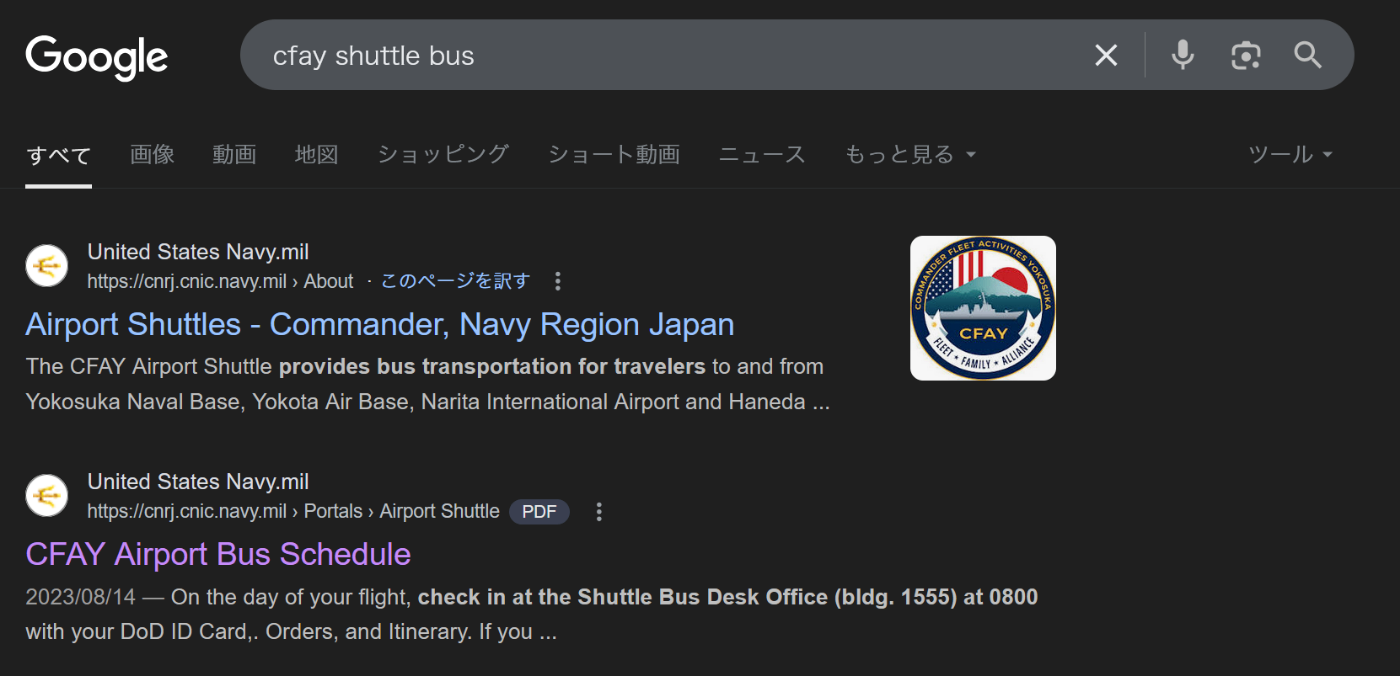The height and width of the screenshot is (676, 1400).
Task: Click Navy favicon beside Airport Shuttles result
Action: click(x=46, y=266)
